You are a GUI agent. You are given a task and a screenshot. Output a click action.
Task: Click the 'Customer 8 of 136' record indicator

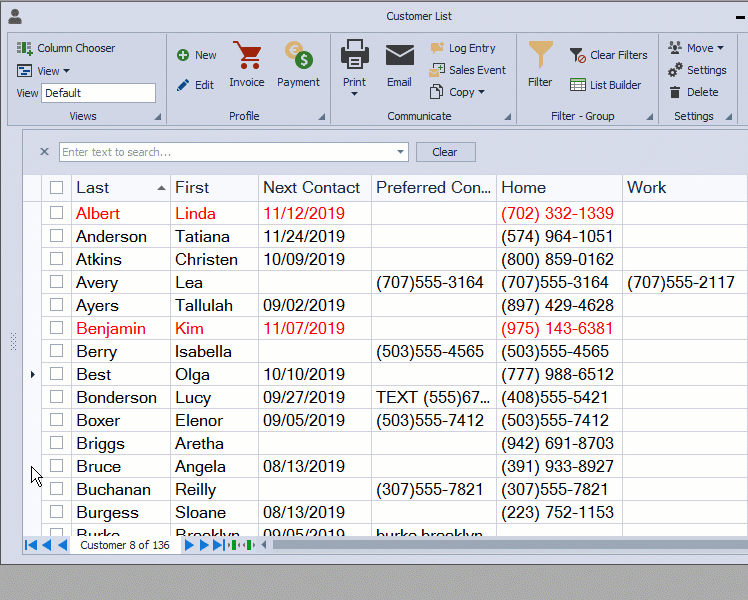click(125, 545)
